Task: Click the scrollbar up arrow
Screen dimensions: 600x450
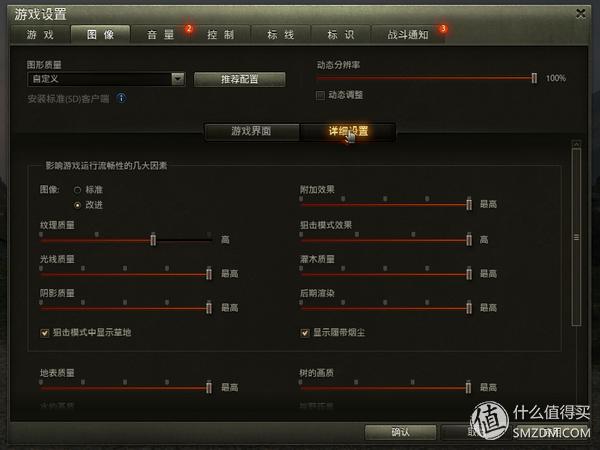Action: coord(576,144)
